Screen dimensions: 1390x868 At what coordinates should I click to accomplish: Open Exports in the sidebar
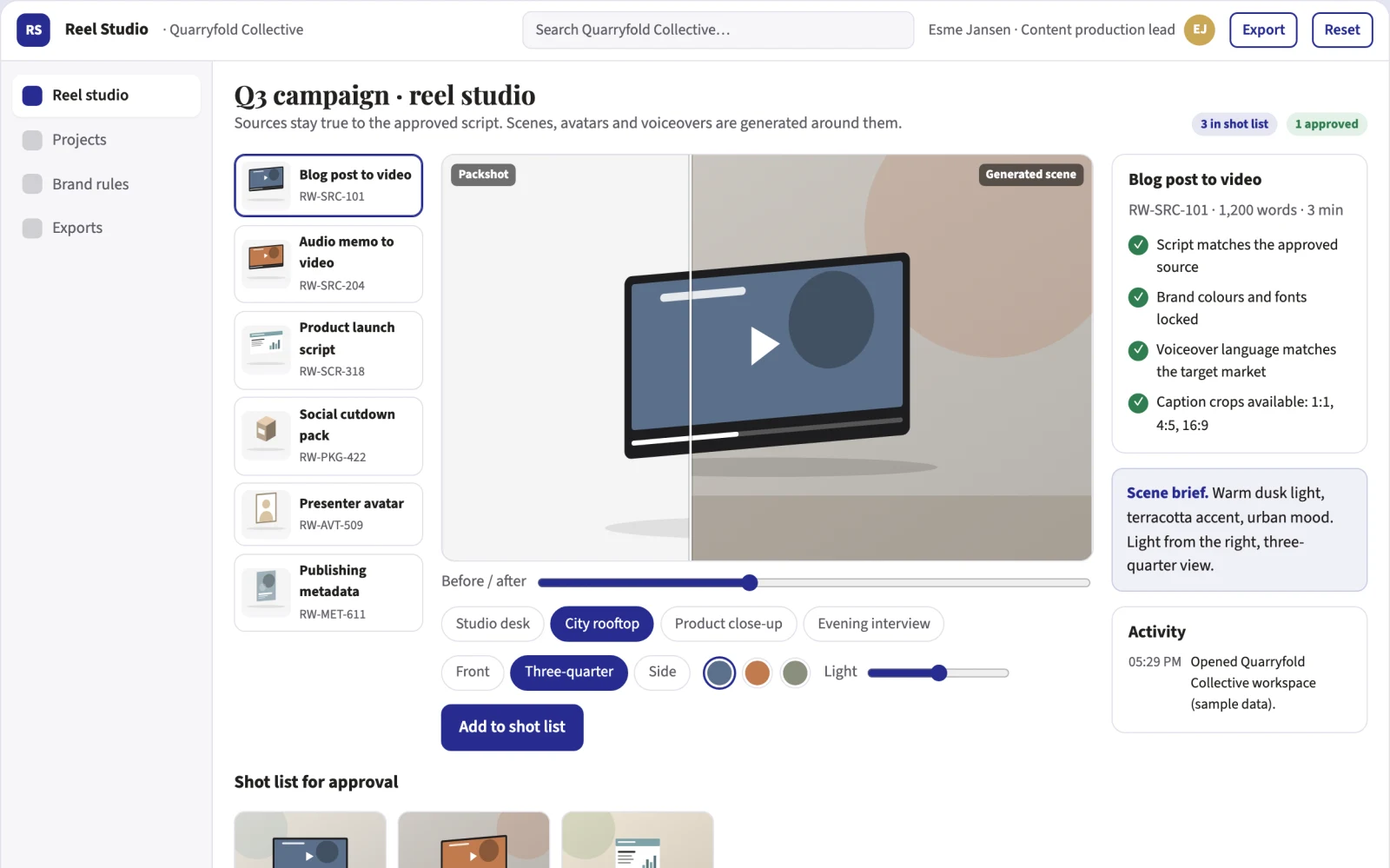(106, 228)
